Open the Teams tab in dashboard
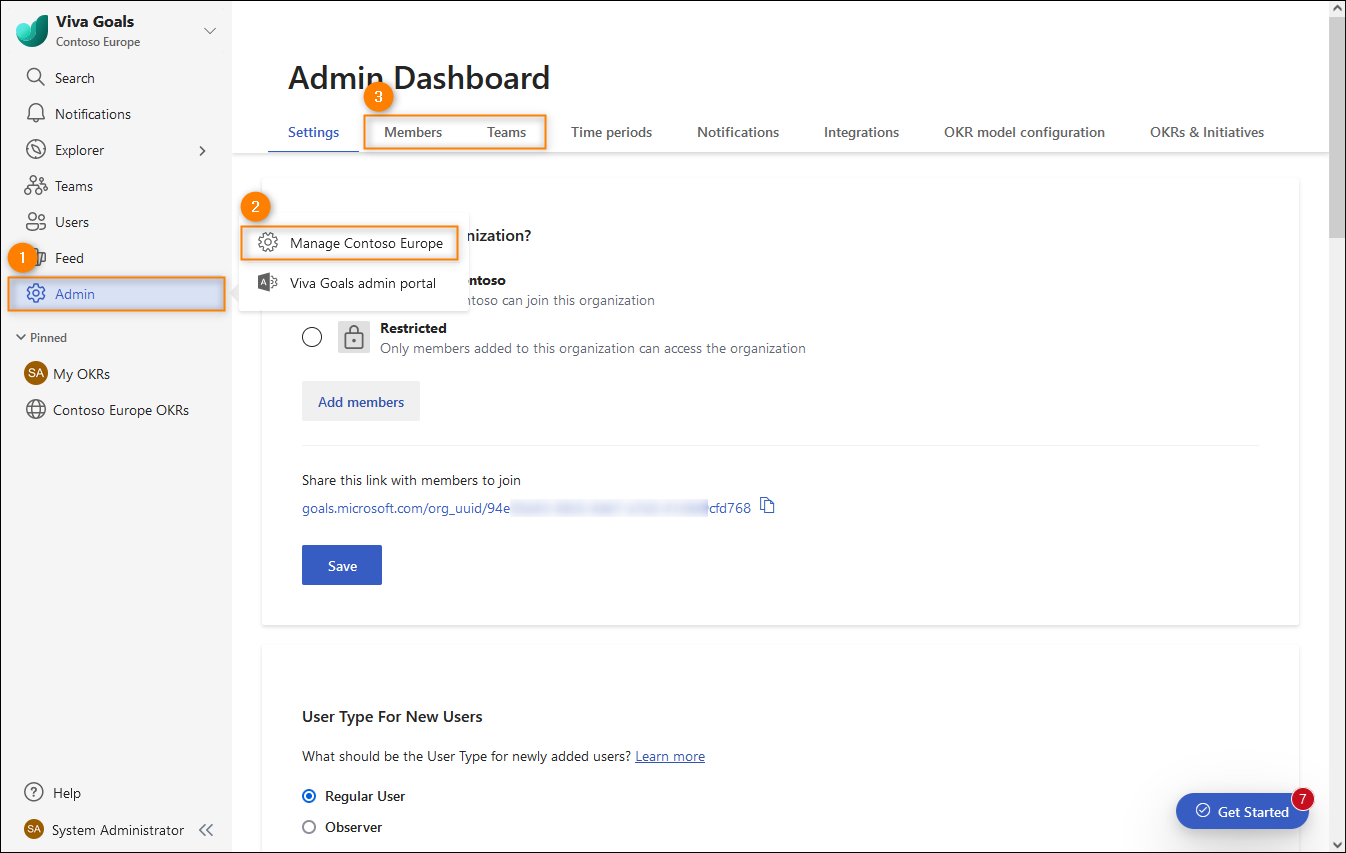This screenshot has height=853, width=1346. (x=507, y=132)
